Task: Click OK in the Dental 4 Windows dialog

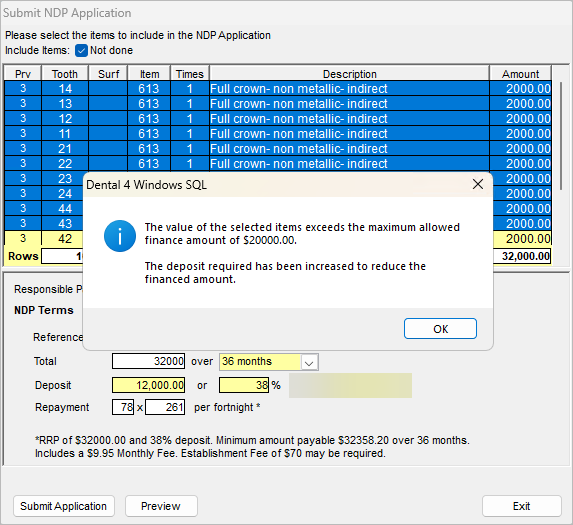Action: tap(440, 328)
